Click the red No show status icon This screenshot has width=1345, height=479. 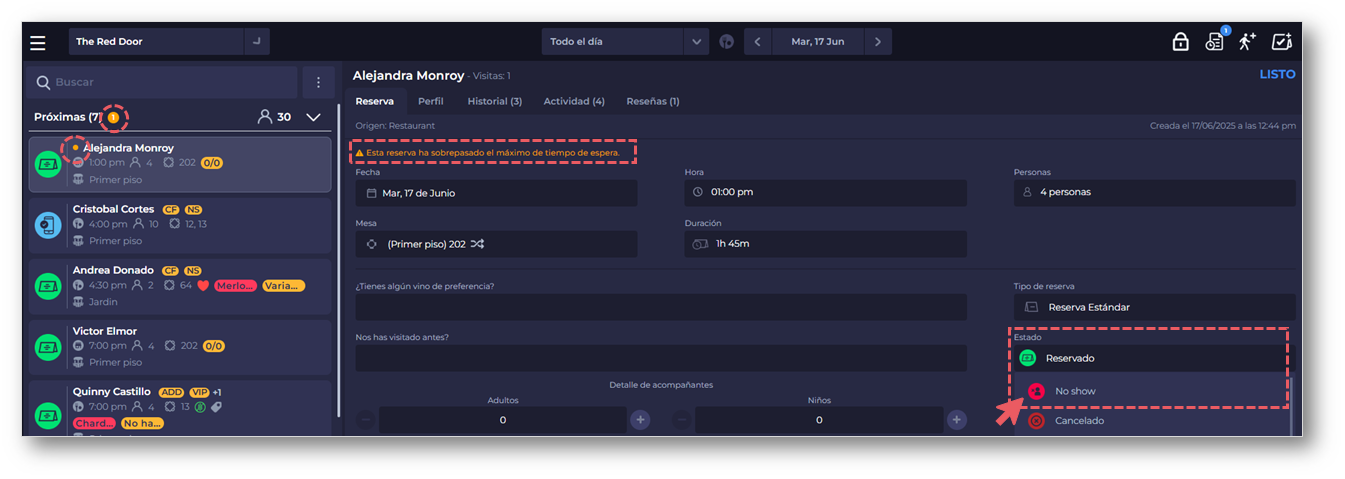point(1036,391)
